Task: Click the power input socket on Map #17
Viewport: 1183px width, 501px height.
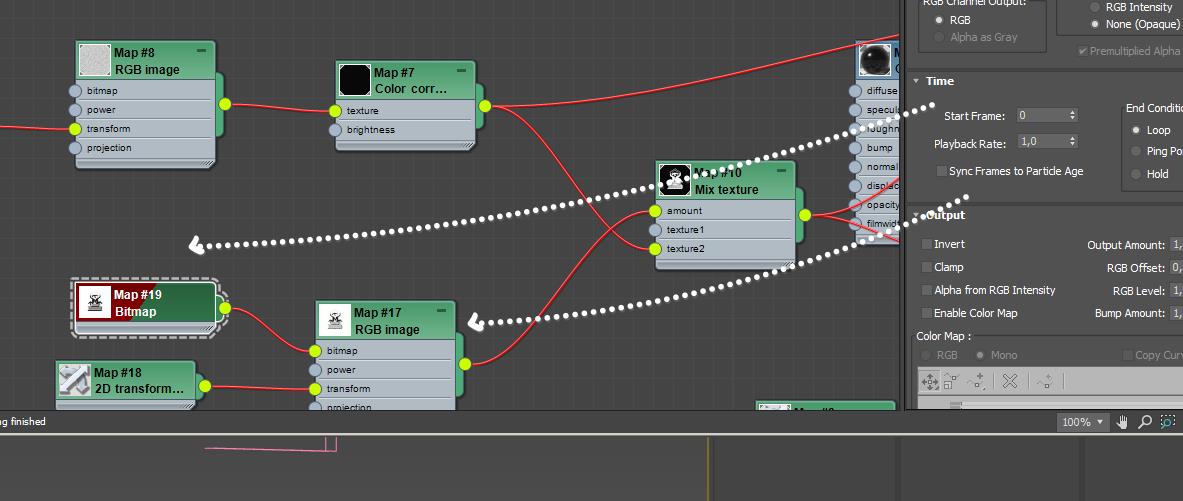Action: click(315, 370)
